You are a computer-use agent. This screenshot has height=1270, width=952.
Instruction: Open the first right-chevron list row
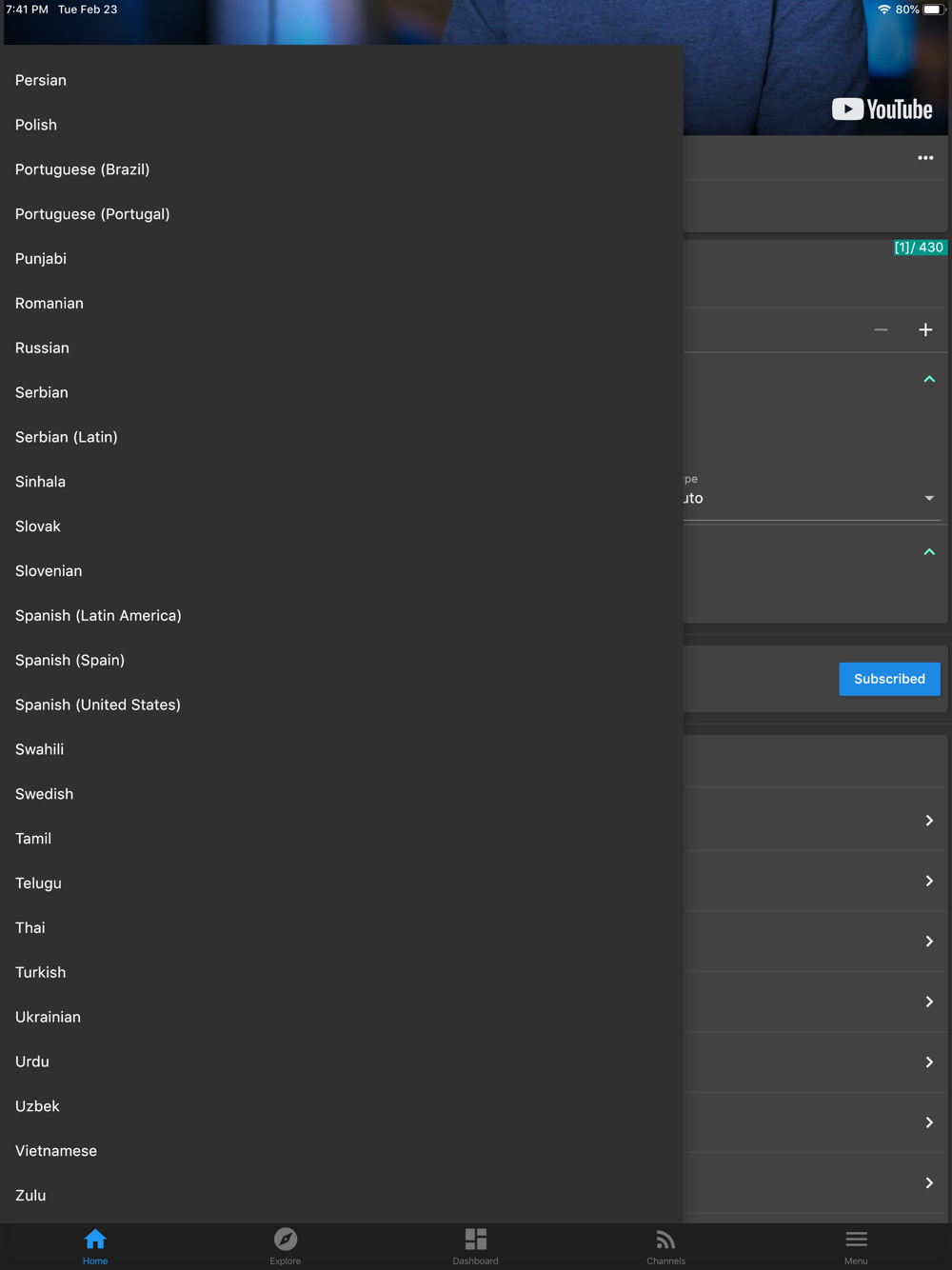pyautogui.click(x=929, y=820)
